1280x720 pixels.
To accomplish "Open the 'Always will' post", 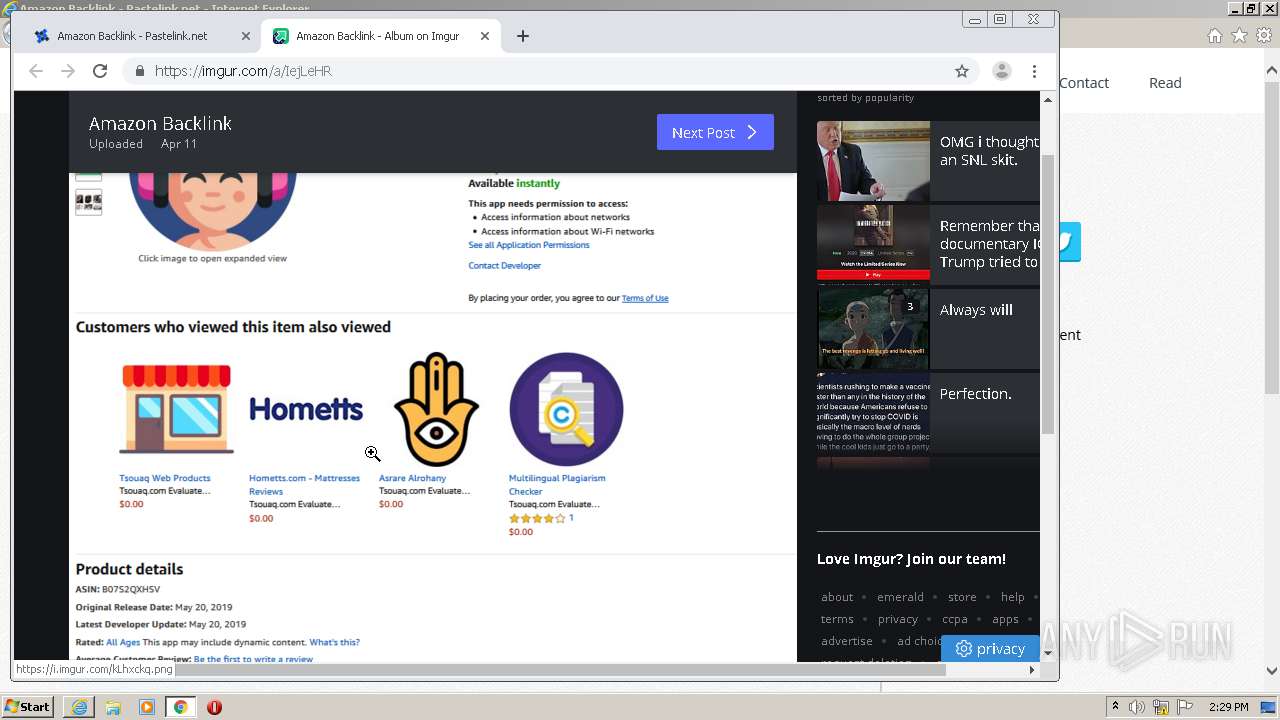I will pyautogui.click(x=928, y=329).
